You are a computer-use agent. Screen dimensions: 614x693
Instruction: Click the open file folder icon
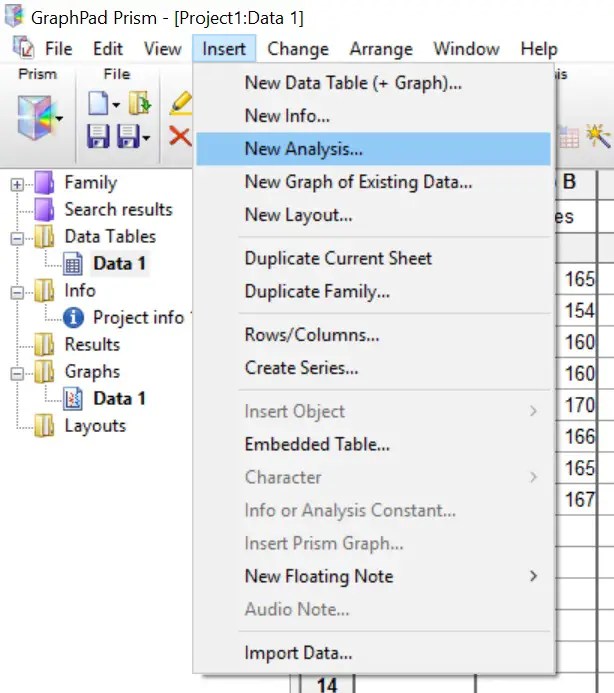pos(140,103)
